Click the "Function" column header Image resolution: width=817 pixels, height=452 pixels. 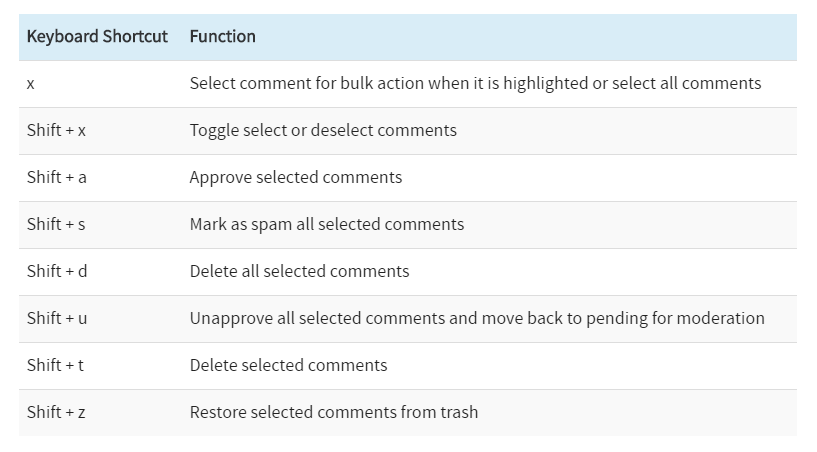pos(222,37)
